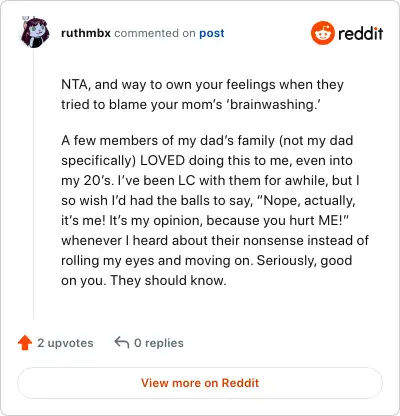Collapse the thread via the vertical comment line
Screen dimensions: 400x416
tap(34, 185)
